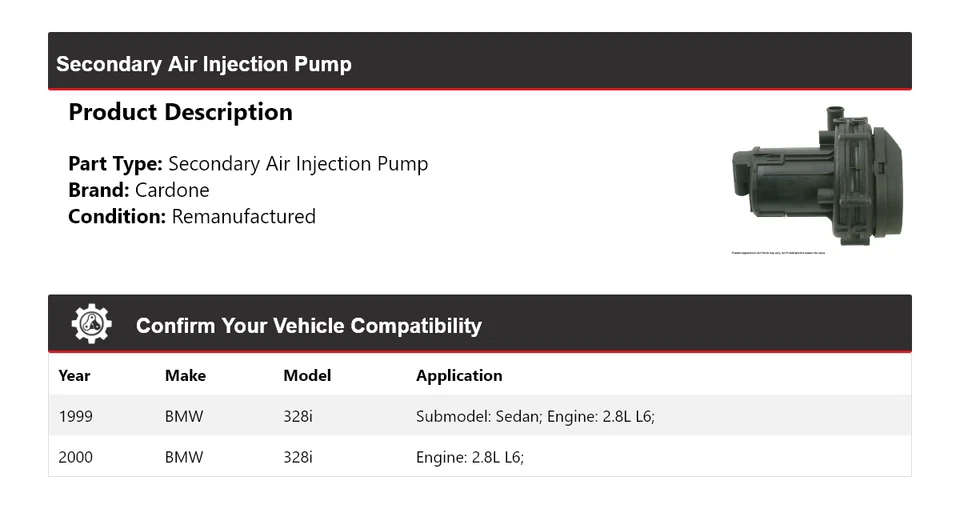
Task: Click the Model column header
Action: click(307, 376)
